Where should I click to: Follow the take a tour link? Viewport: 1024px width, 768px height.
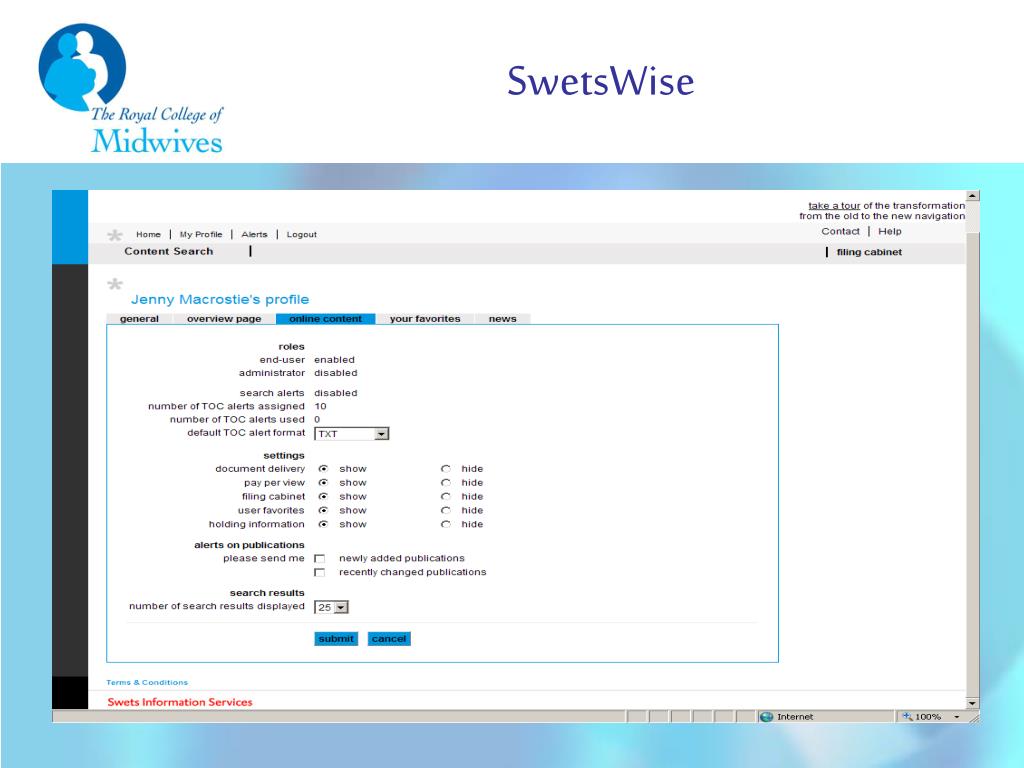tap(834, 205)
